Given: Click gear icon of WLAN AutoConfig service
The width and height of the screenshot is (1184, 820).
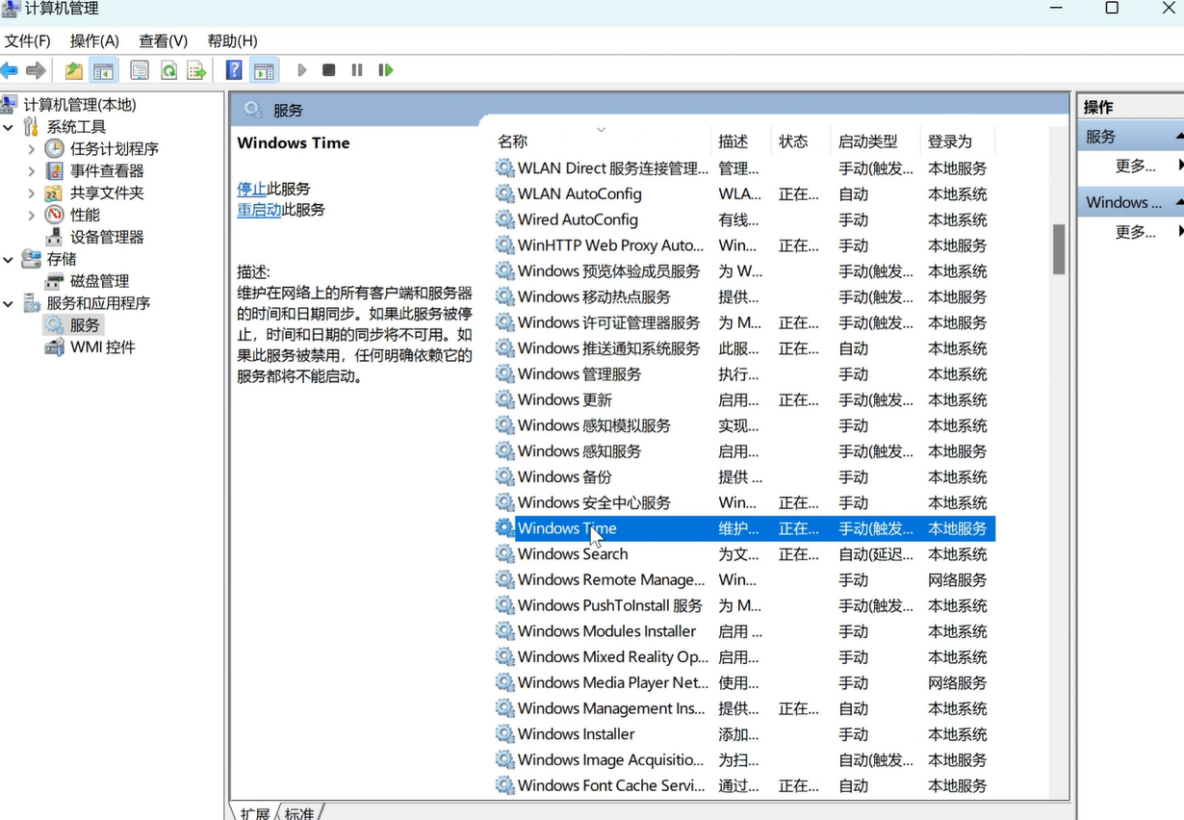Looking at the screenshot, I should (504, 193).
